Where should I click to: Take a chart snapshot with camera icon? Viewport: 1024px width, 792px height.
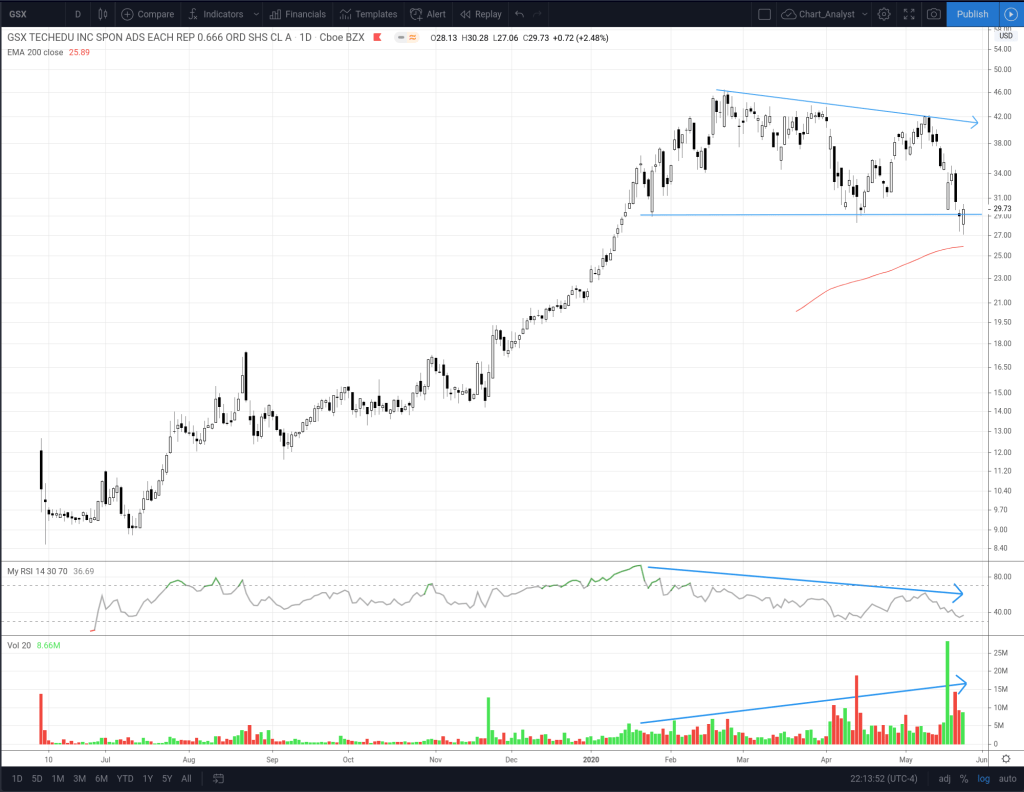click(932, 14)
